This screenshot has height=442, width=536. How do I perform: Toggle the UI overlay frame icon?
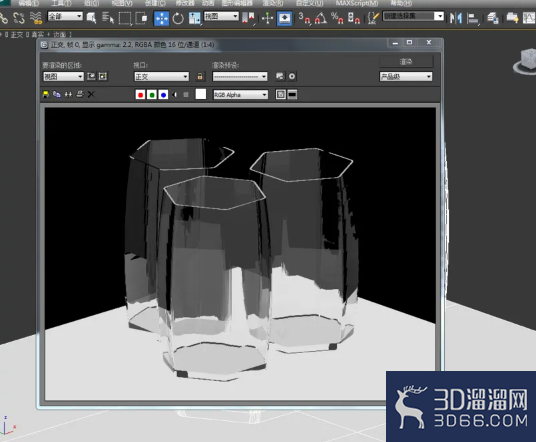coord(281,94)
